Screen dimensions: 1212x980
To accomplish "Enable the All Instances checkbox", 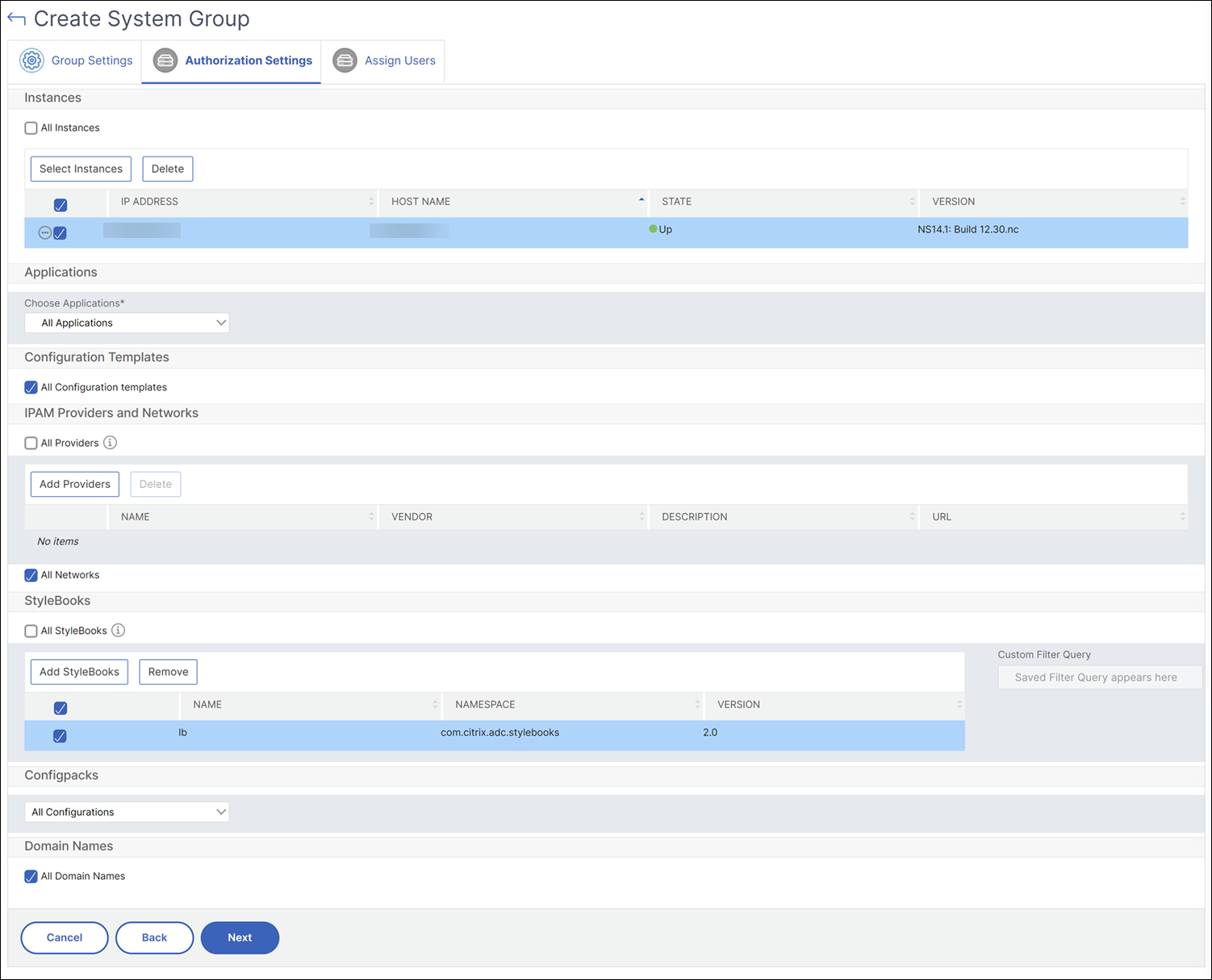I will pyautogui.click(x=31, y=127).
